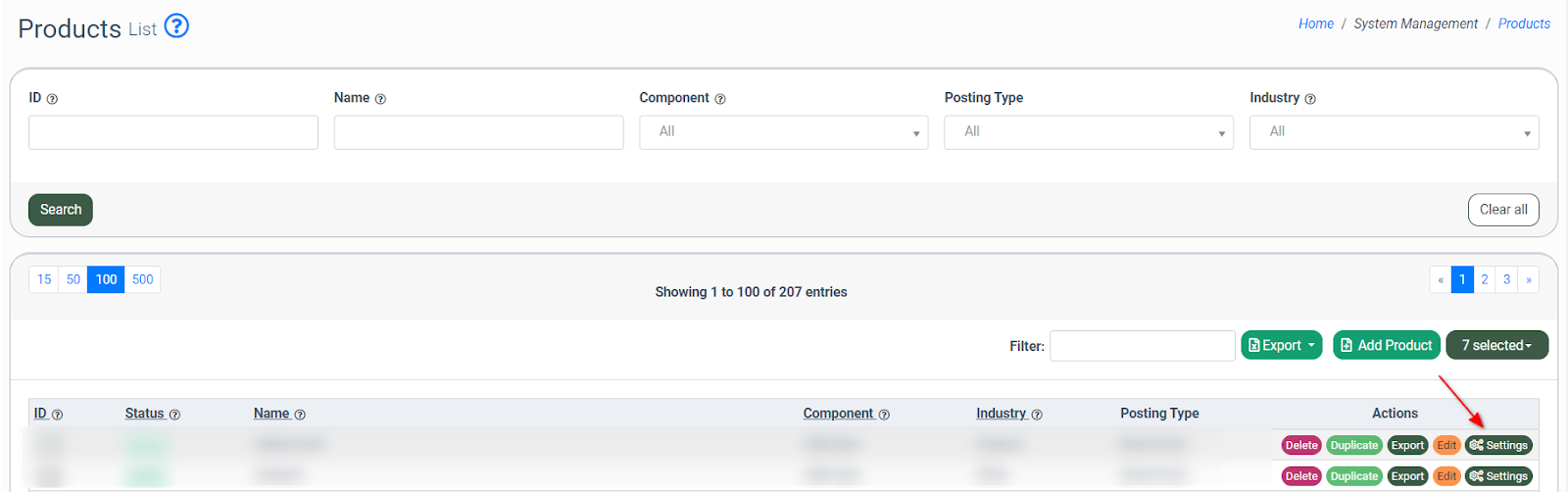Open the Products List help icon
Image resolution: width=1568 pixels, height=492 pixels.
pyautogui.click(x=176, y=25)
